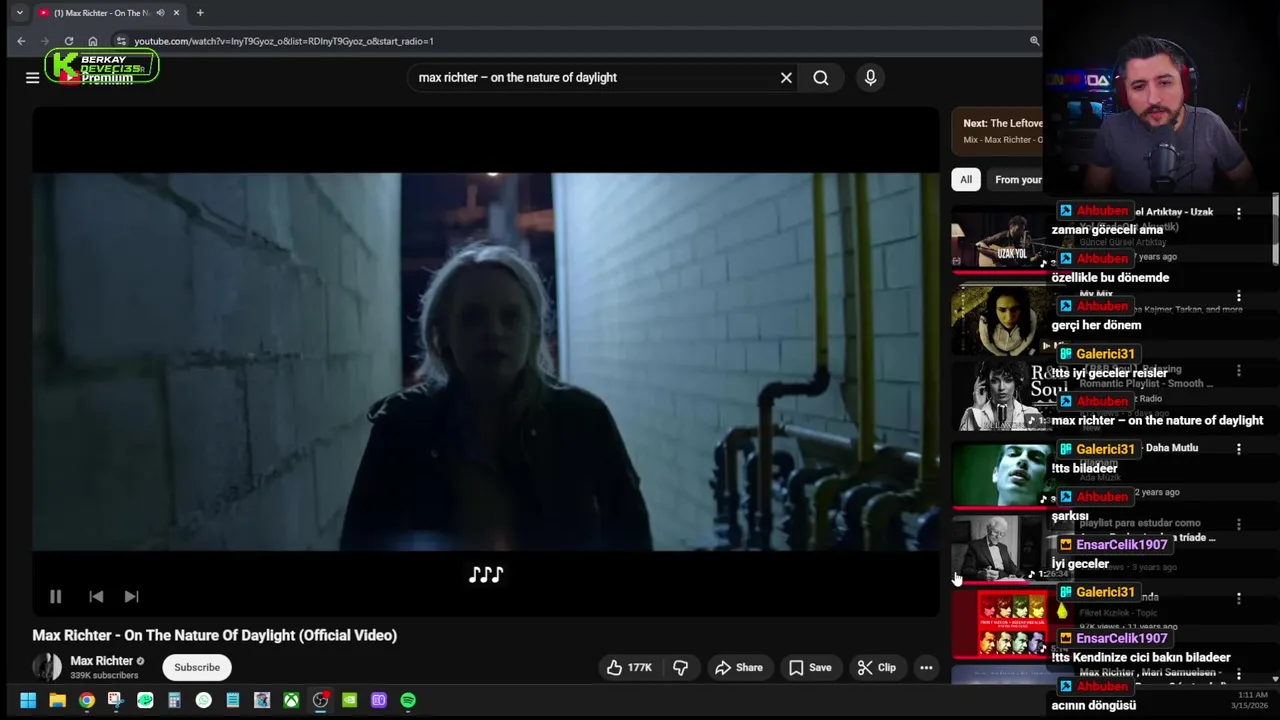Switch to Chrome on the taskbar

[87, 700]
